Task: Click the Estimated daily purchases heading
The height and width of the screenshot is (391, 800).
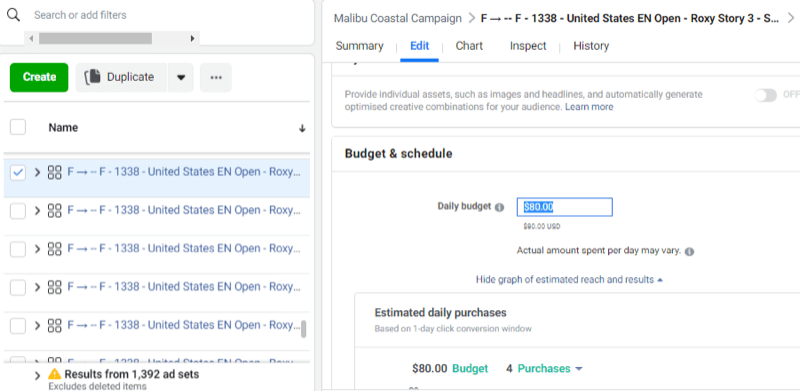Action: [x=440, y=312]
